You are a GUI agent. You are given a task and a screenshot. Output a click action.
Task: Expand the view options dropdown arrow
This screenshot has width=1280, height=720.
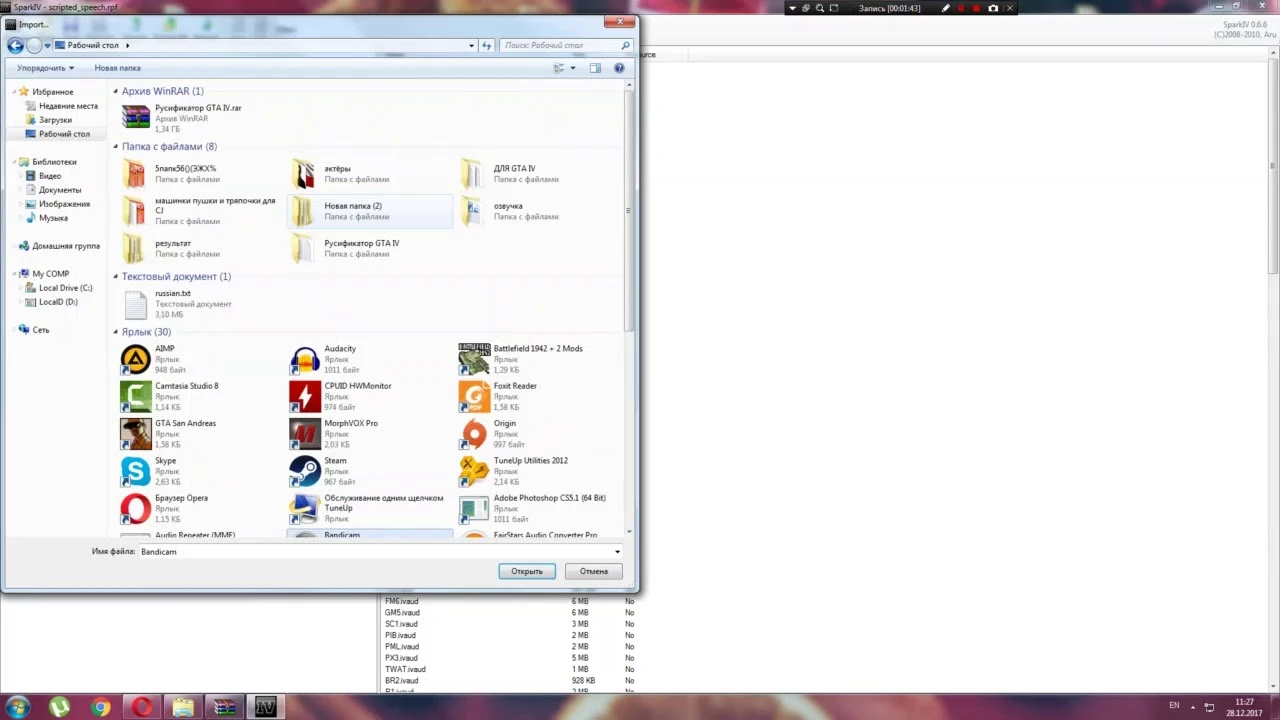[573, 68]
